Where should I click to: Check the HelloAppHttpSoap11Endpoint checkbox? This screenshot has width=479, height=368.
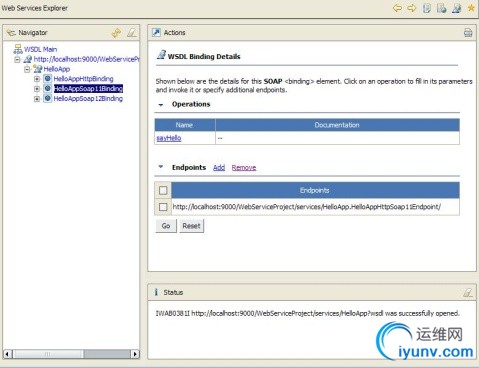point(163,207)
